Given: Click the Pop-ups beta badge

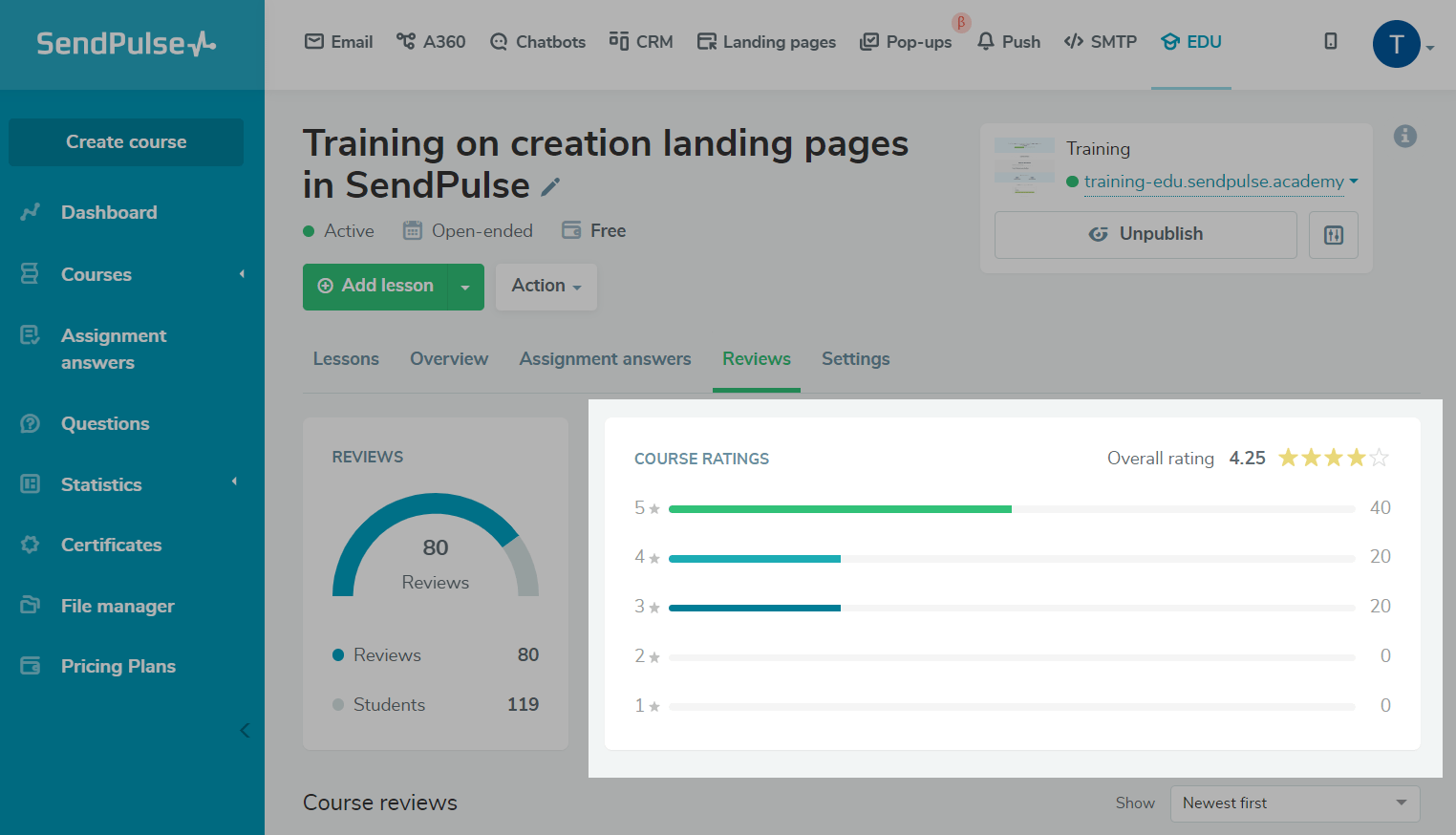Looking at the screenshot, I should 961,22.
